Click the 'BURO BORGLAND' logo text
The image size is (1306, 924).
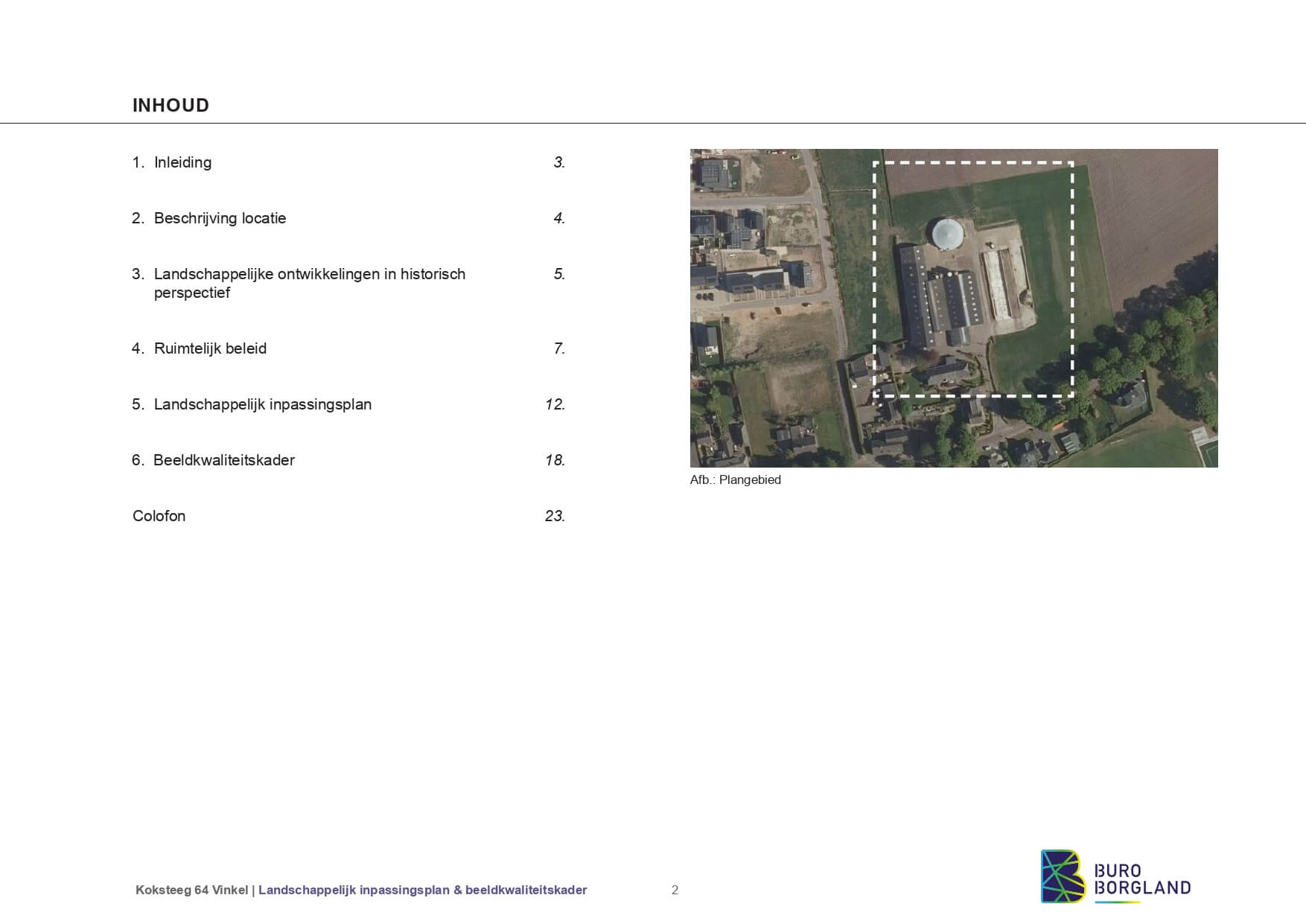click(x=1142, y=879)
